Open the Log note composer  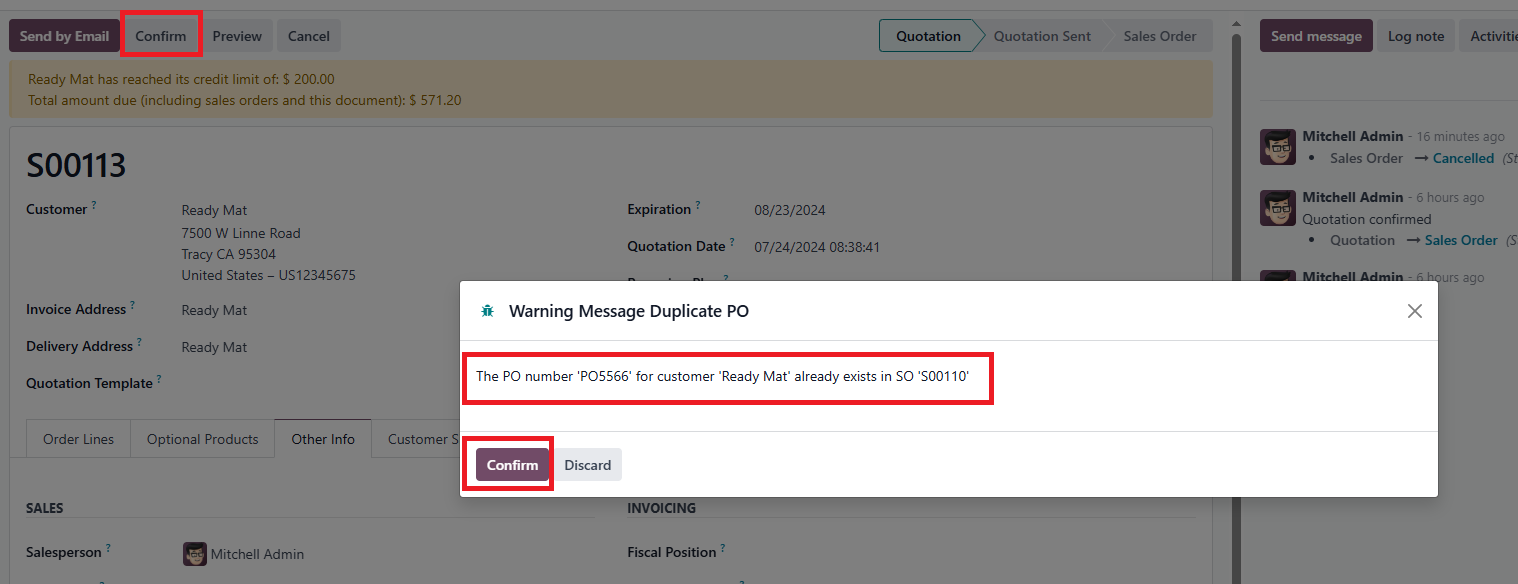click(1415, 36)
